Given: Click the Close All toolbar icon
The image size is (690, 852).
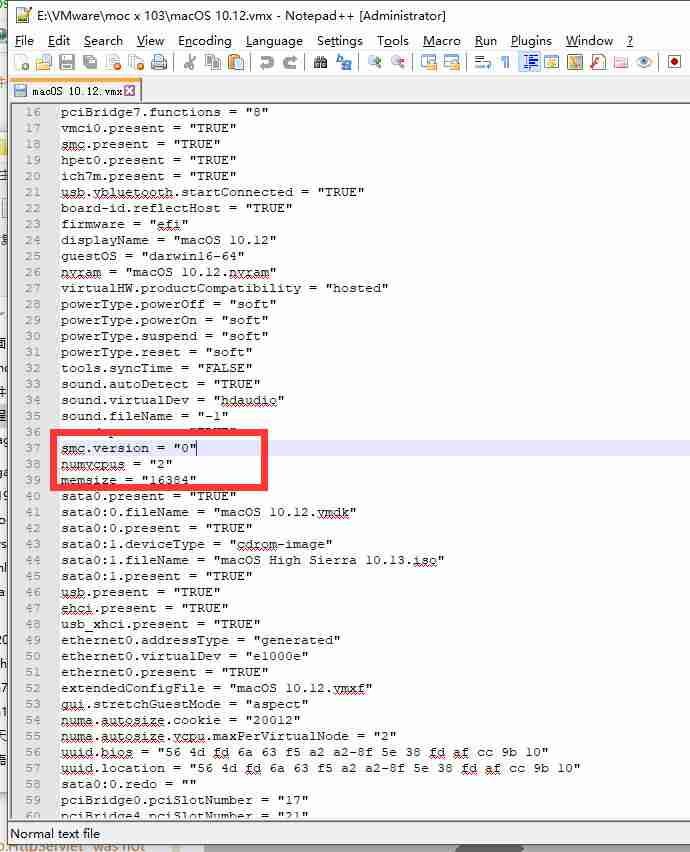Looking at the screenshot, I should click(x=136, y=62).
